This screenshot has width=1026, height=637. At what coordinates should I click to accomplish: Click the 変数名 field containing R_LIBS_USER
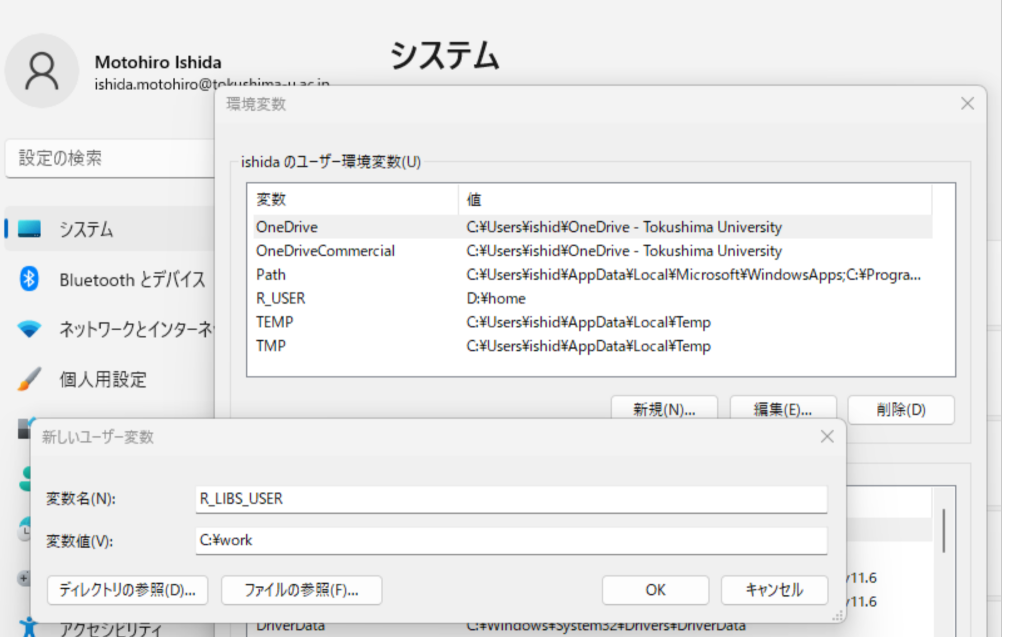point(511,498)
